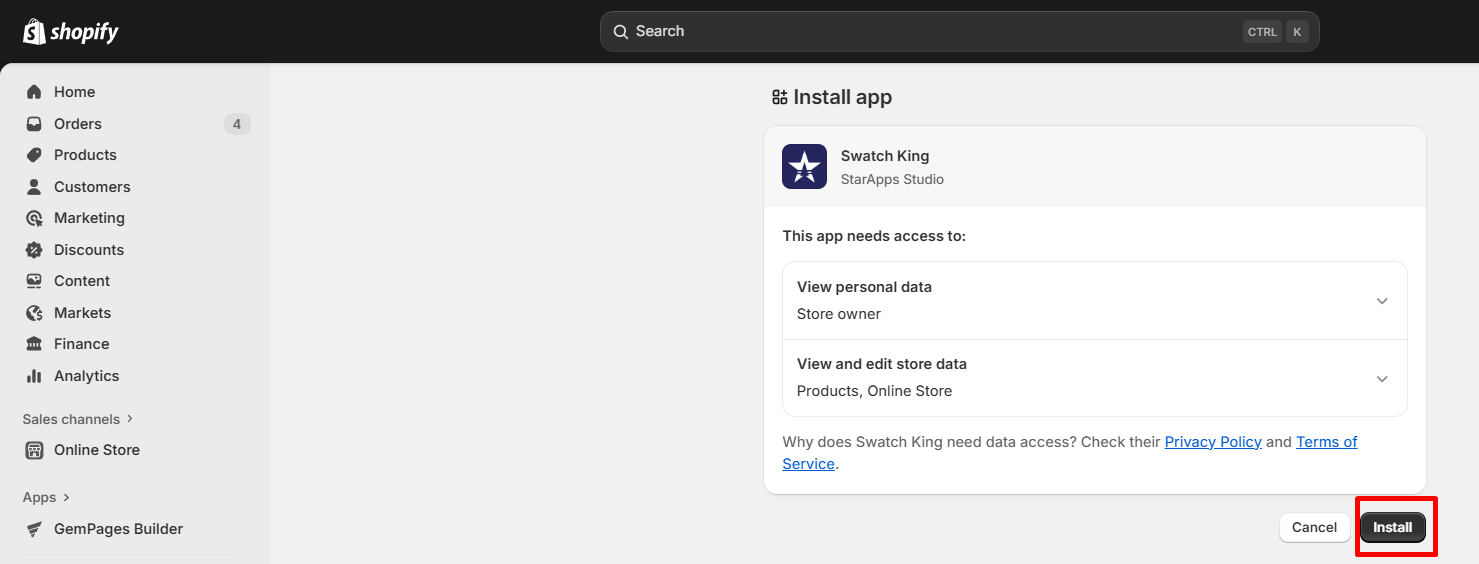The image size is (1479, 564).
Task: Click the Orders inbox icon
Action: point(34,124)
